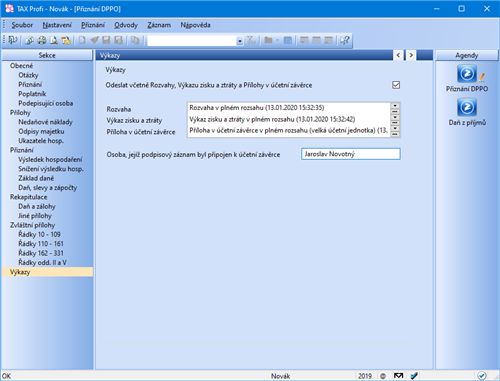Open the Nápověda menu
Image resolution: width=500 pixels, height=381 pixels.
(x=195, y=25)
